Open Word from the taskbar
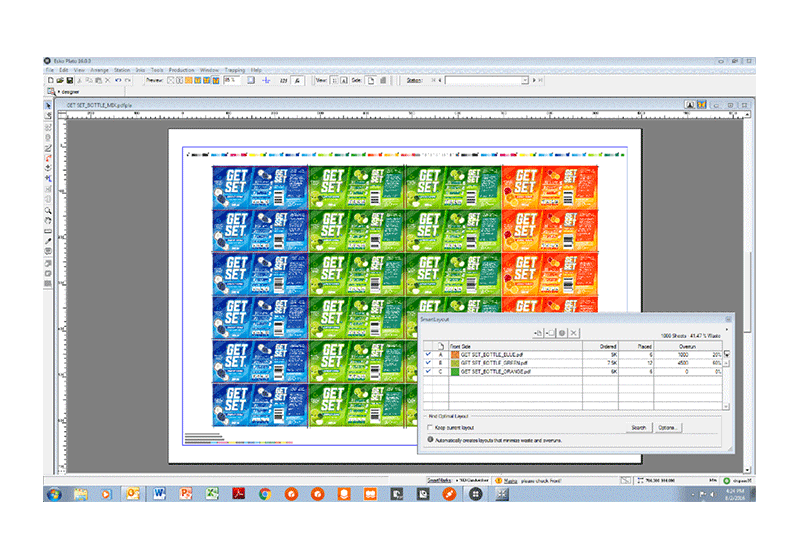Viewport: 800px width, 559px height. tap(159, 493)
